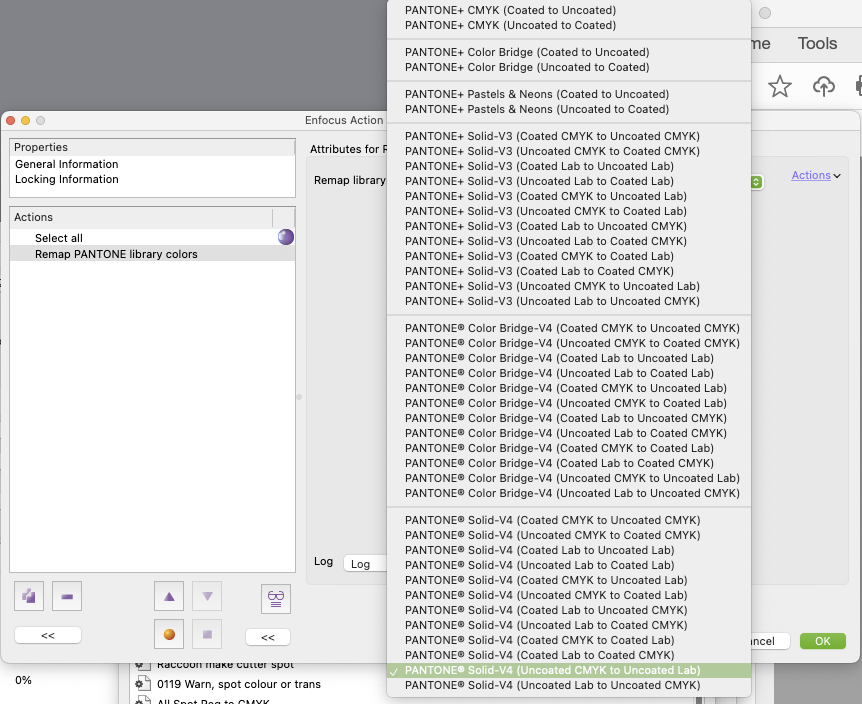Dismiss the dialog with Cancel
Image resolution: width=862 pixels, height=704 pixels.
(760, 641)
